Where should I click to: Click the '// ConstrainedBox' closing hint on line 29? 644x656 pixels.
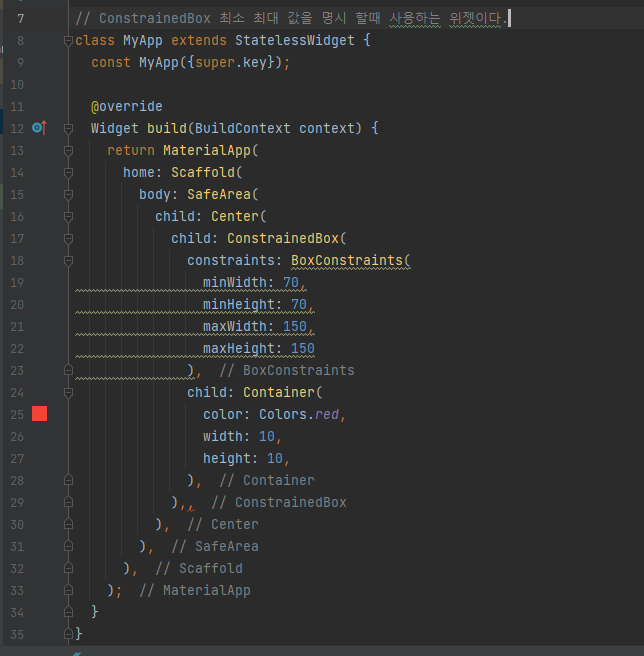pyautogui.click(x=279, y=502)
